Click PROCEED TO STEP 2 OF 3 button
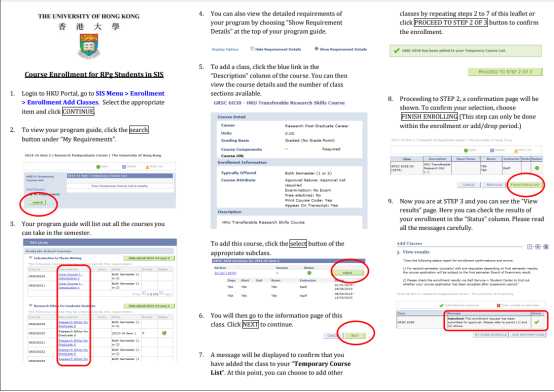The height and width of the screenshot is (392, 554). [505, 72]
